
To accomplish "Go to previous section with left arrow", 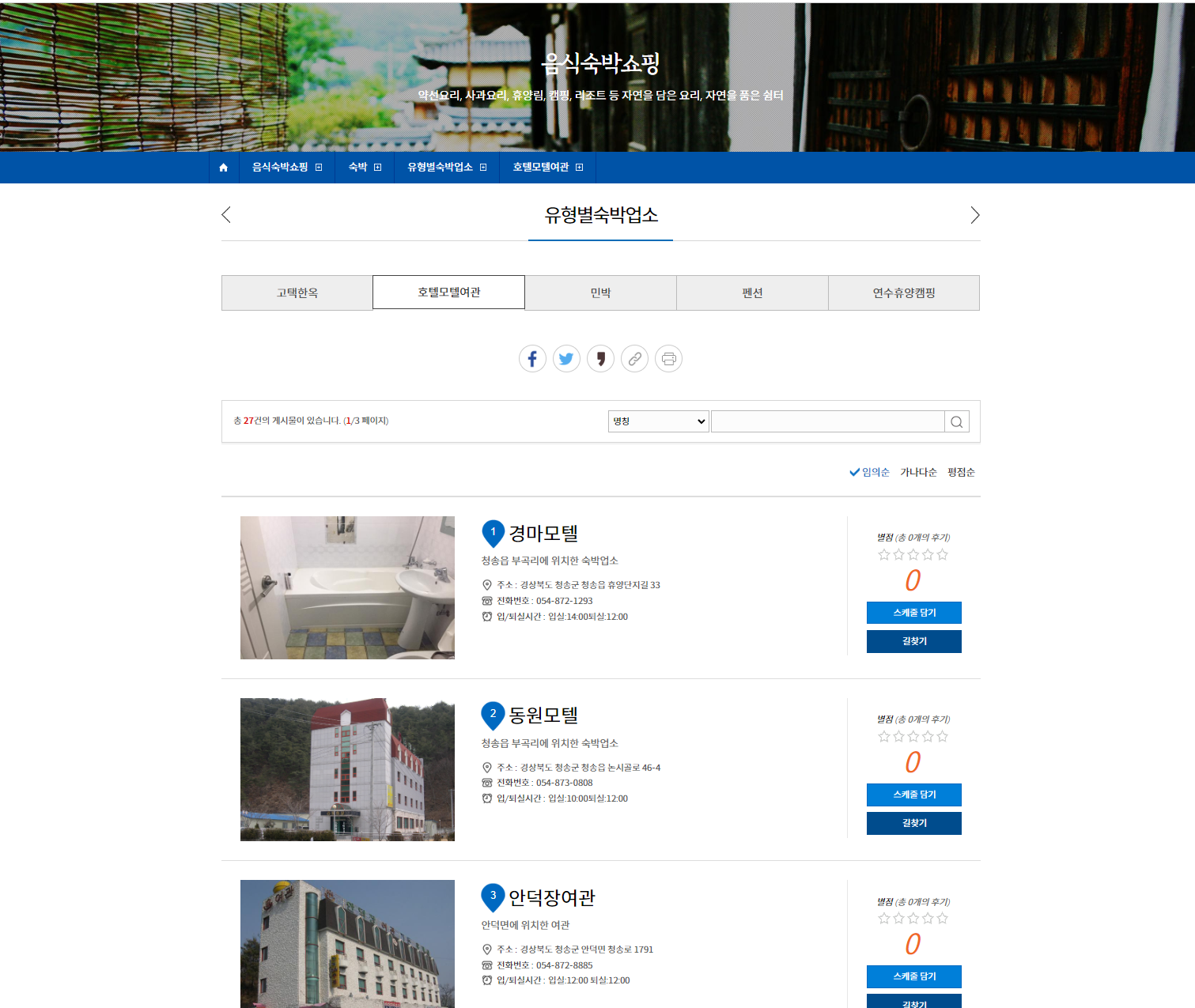I will pos(226,215).
